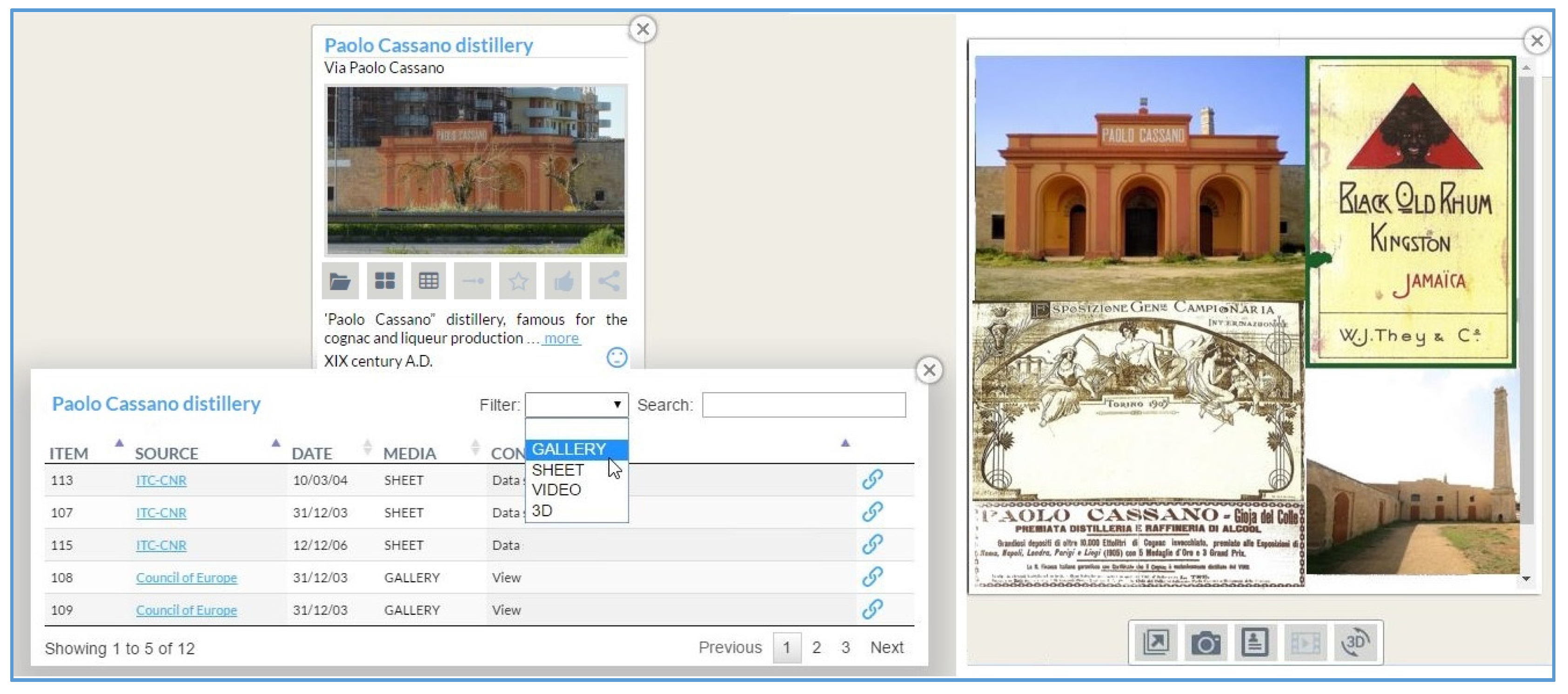
Task: Open the four-squares gallery view icon
Action: pos(384,281)
